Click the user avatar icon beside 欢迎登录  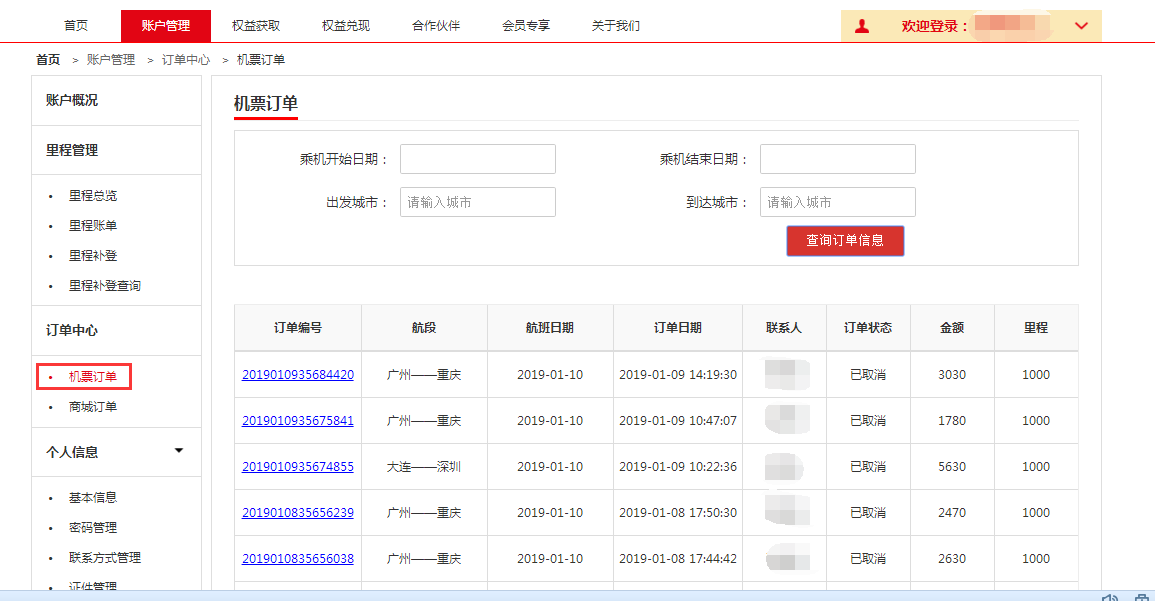[862, 26]
